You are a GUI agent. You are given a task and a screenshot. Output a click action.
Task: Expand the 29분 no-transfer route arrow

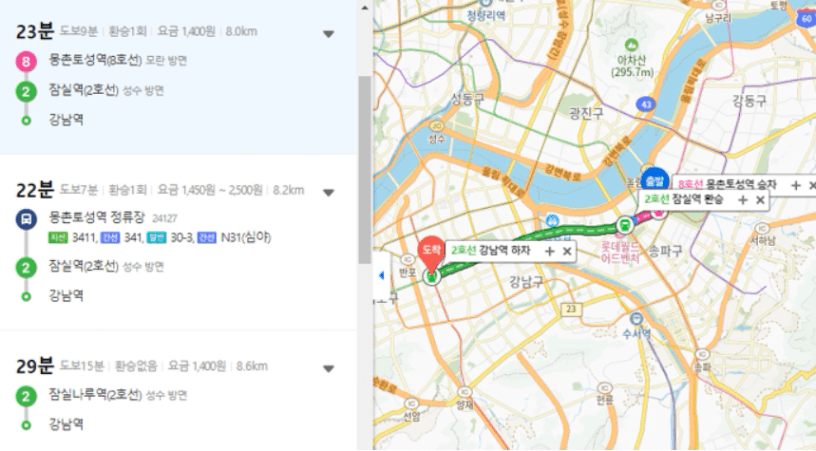click(x=328, y=368)
